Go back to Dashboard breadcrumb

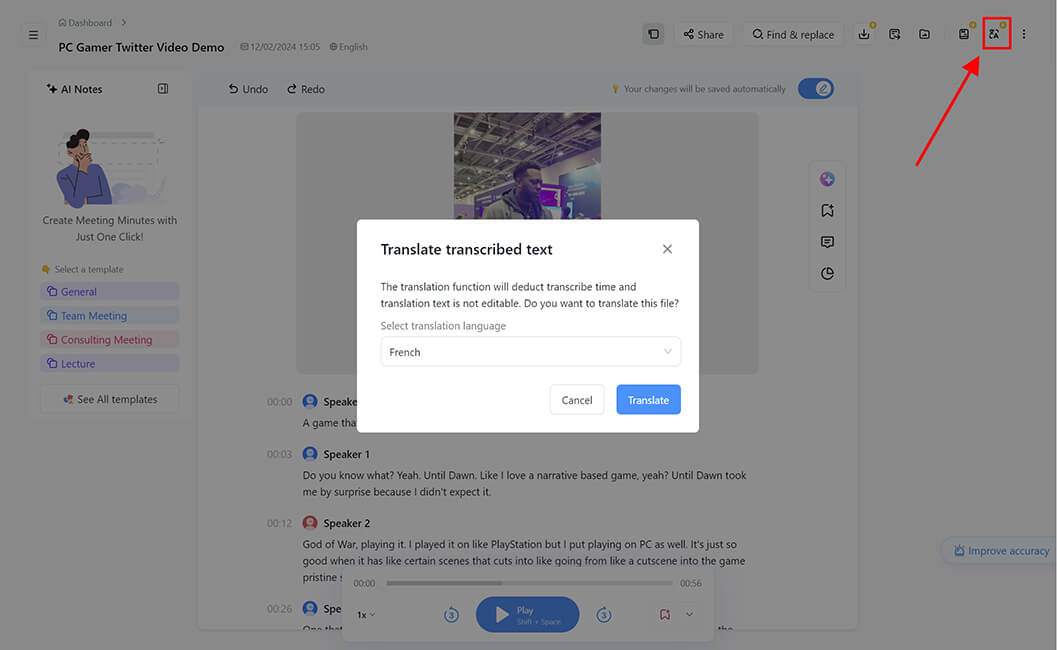(85, 23)
